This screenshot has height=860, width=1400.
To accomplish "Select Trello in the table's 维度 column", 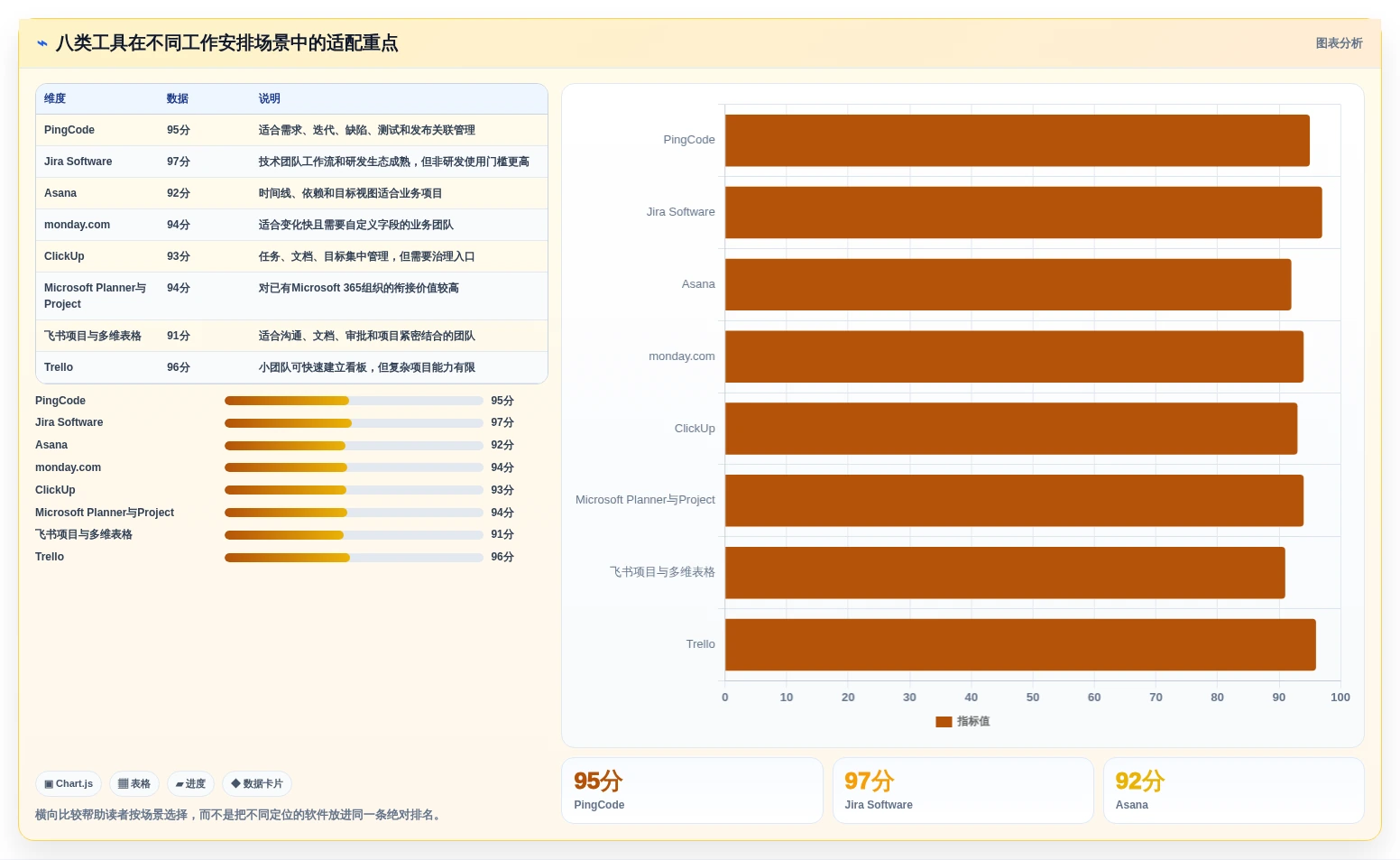I will point(59,368).
